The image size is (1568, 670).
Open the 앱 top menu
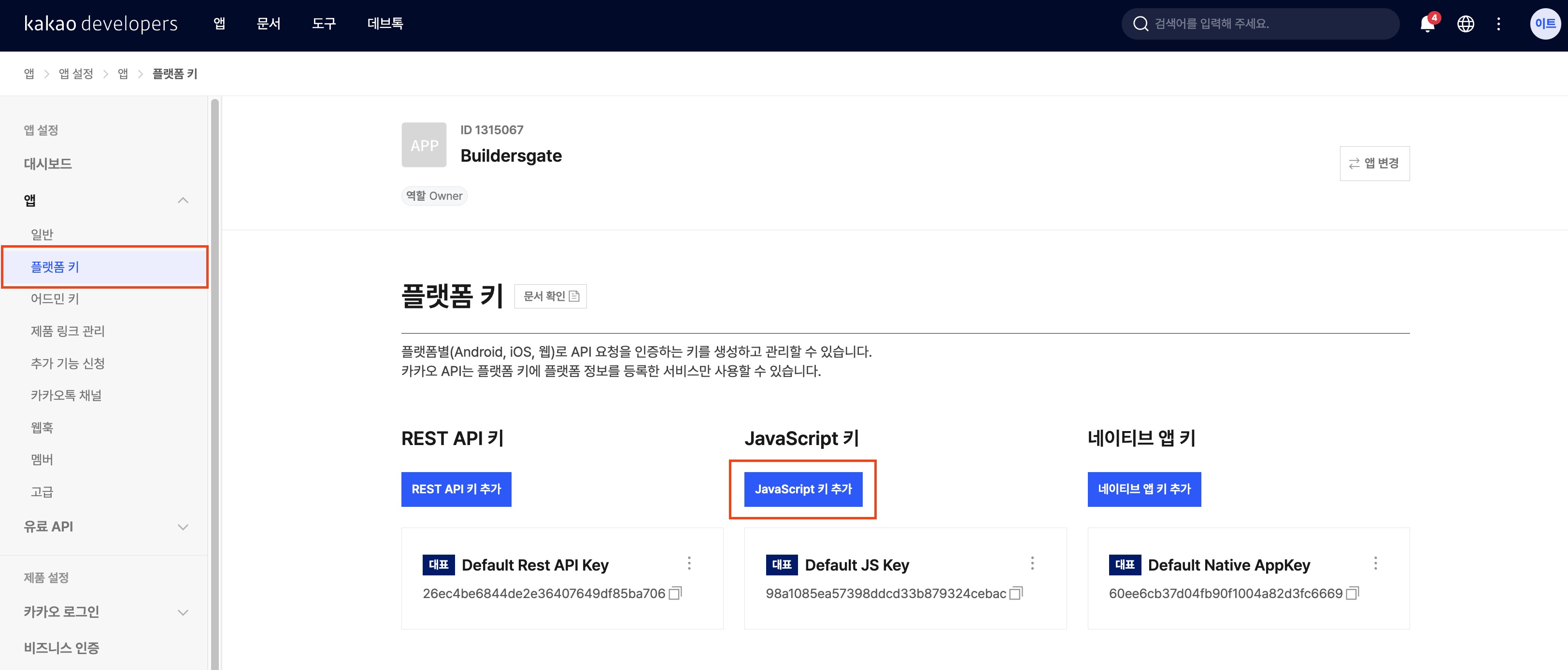[x=219, y=24]
